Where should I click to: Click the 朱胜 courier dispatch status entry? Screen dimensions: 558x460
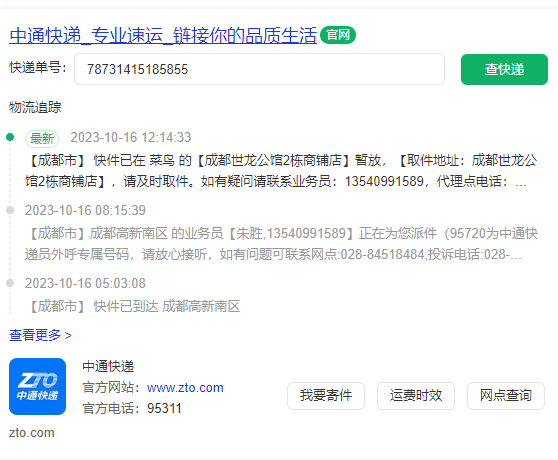[281, 244]
